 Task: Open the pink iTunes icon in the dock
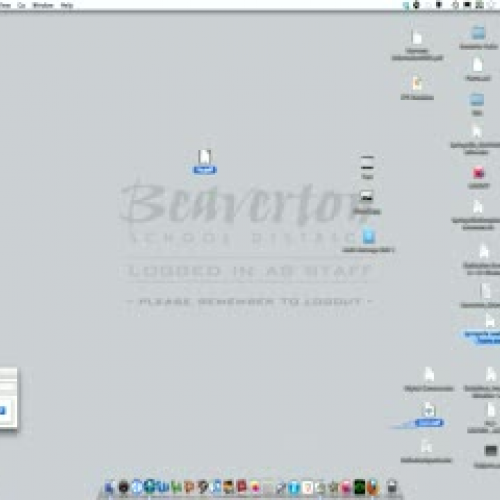346,487
